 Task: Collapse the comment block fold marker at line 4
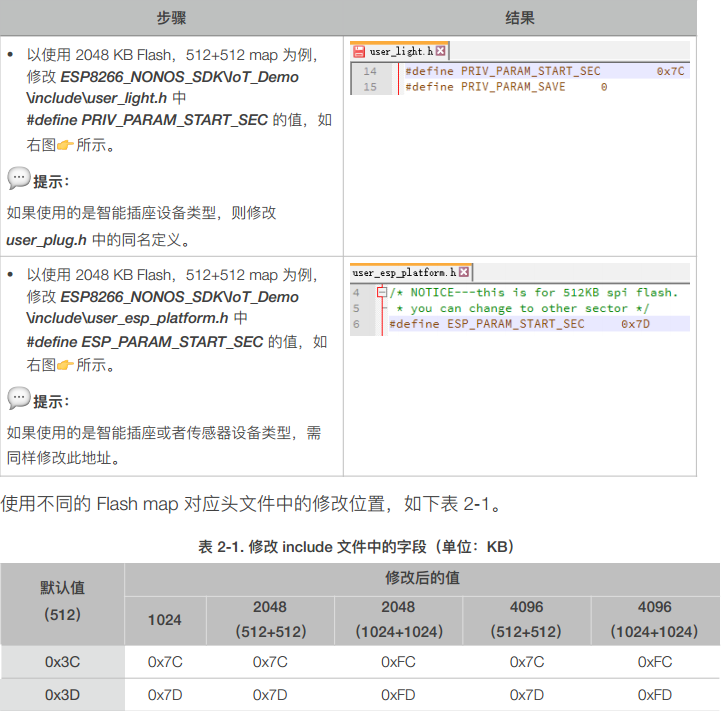tap(382, 292)
